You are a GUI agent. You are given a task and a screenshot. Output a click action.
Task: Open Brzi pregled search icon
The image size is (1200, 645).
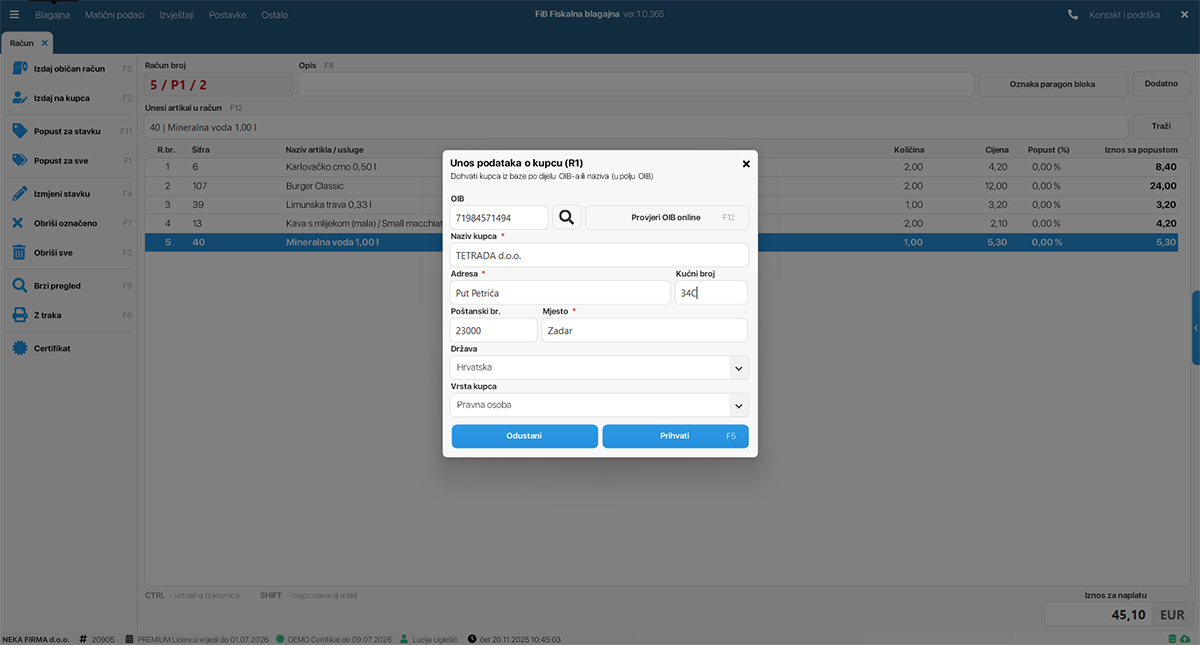pos(19,286)
